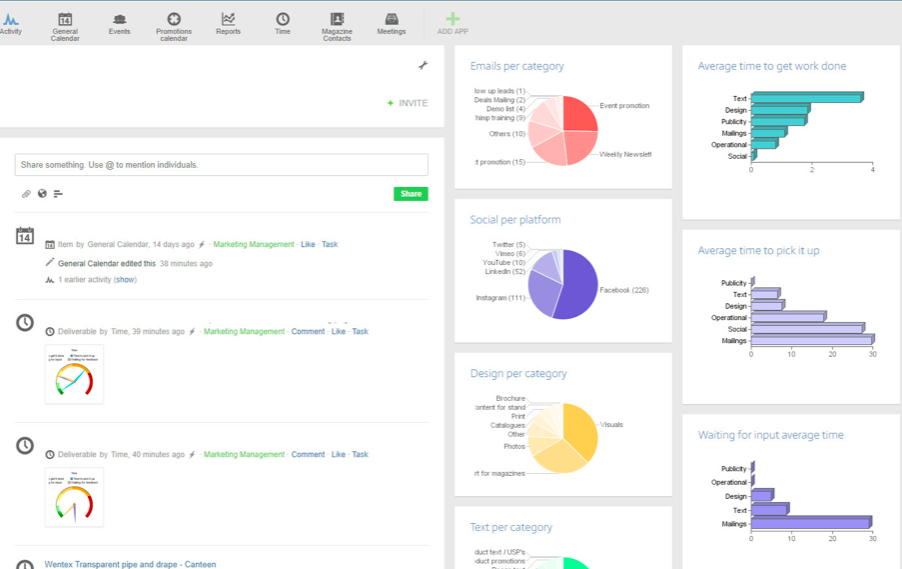Click Text per category widget title

tap(511, 527)
